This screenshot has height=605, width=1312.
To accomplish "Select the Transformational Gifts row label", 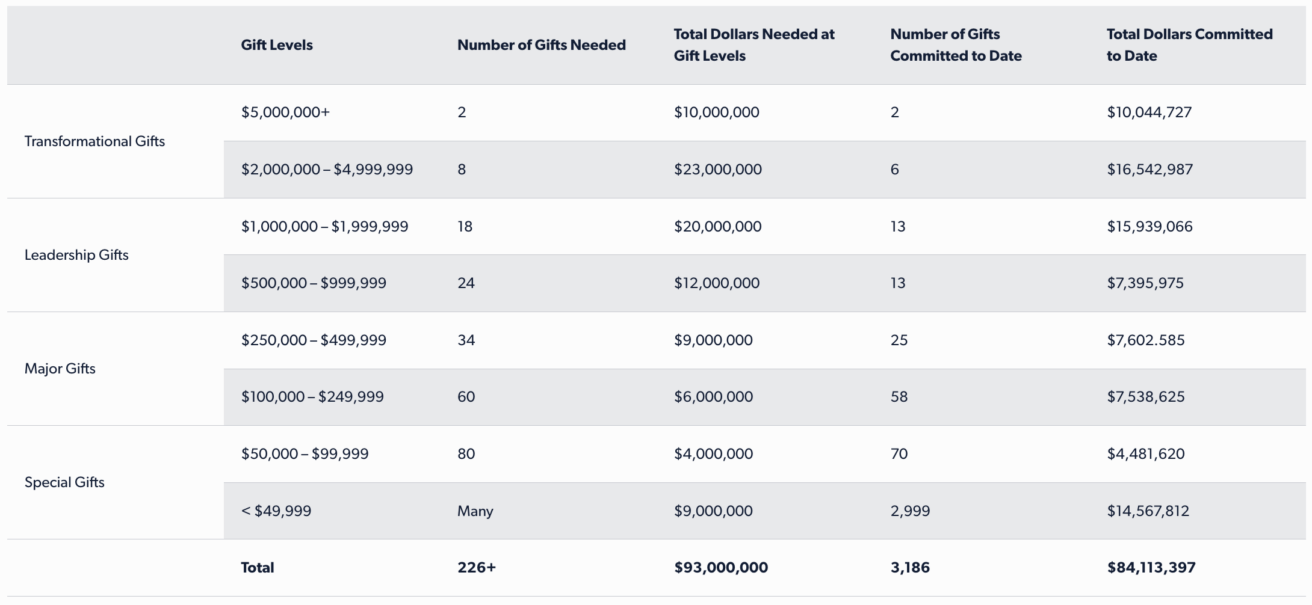I will click(x=95, y=141).
